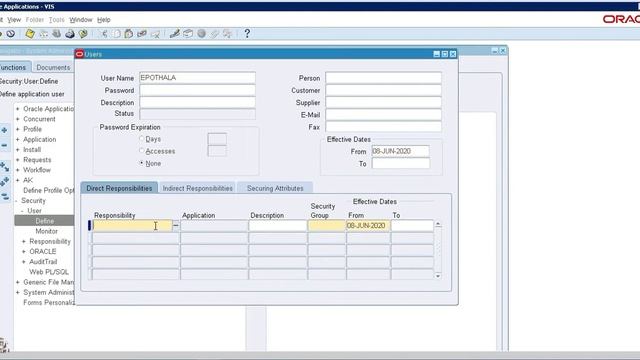Viewport: 640px width, 360px height.
Task: Open the Window menu
Action: pos(80,20)
